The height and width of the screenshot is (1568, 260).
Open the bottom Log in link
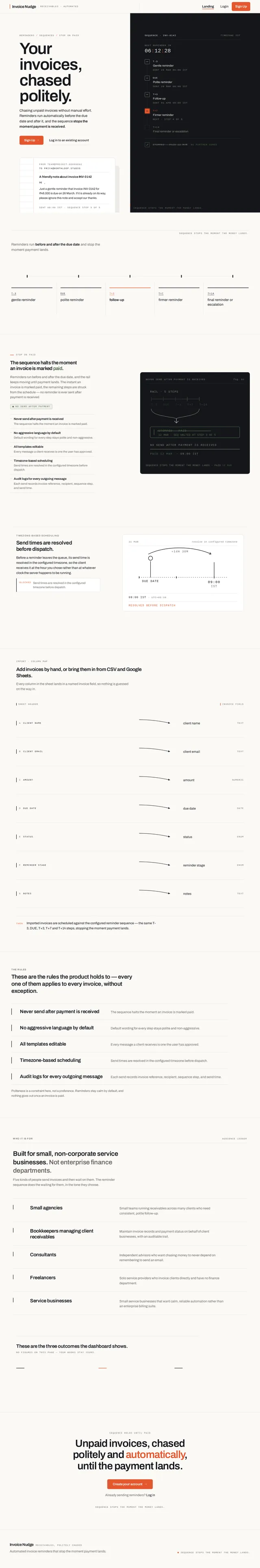click(x=150, y=1495)
